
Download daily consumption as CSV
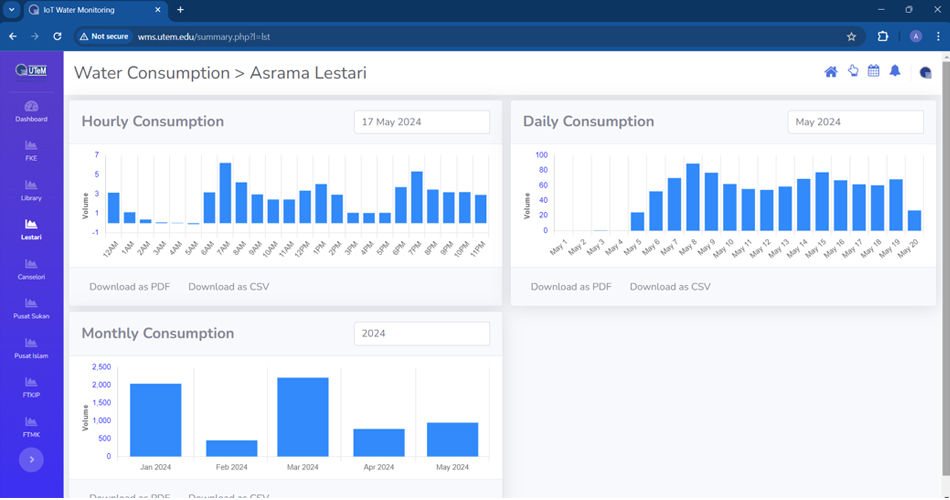670,287
